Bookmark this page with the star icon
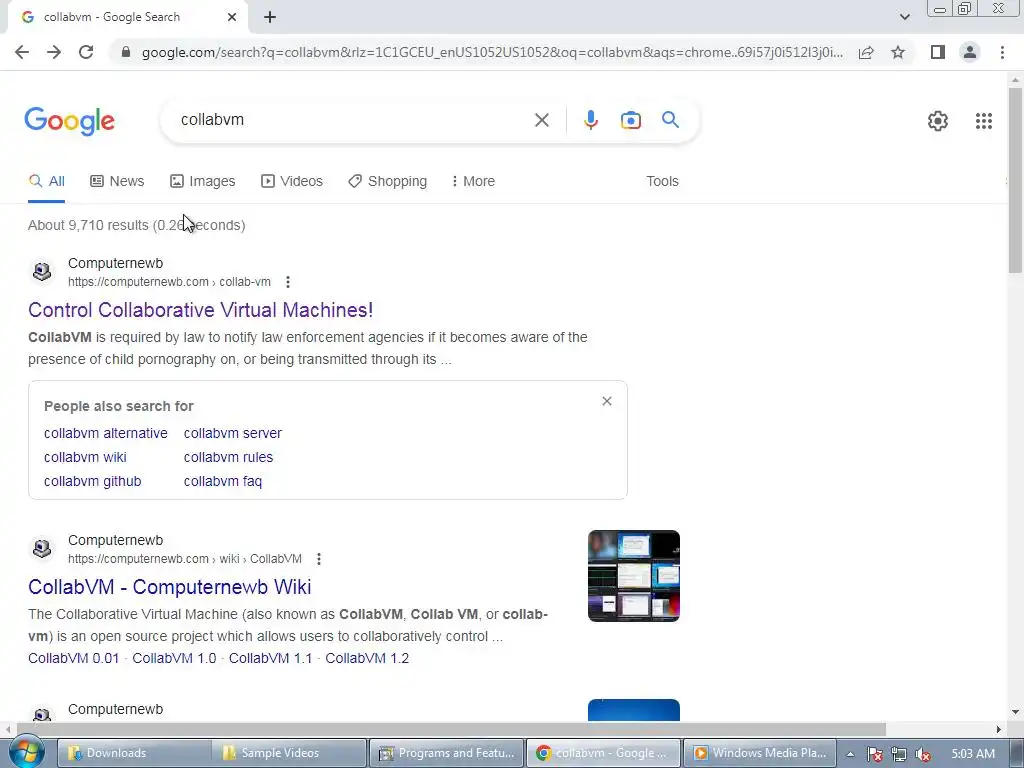Screen dimensions: 1024x768 [898, 52]
